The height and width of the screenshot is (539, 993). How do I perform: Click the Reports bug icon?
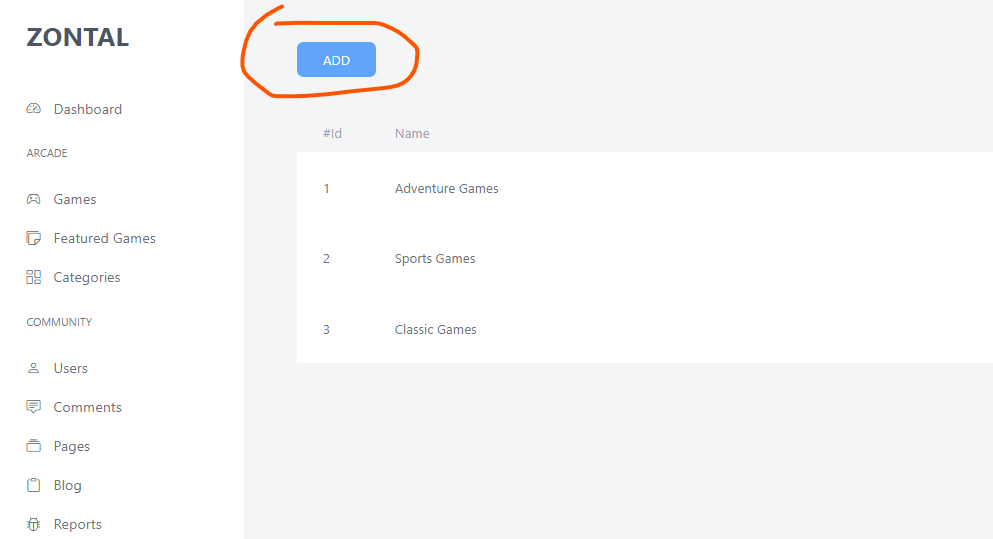(x=34, y=524)
